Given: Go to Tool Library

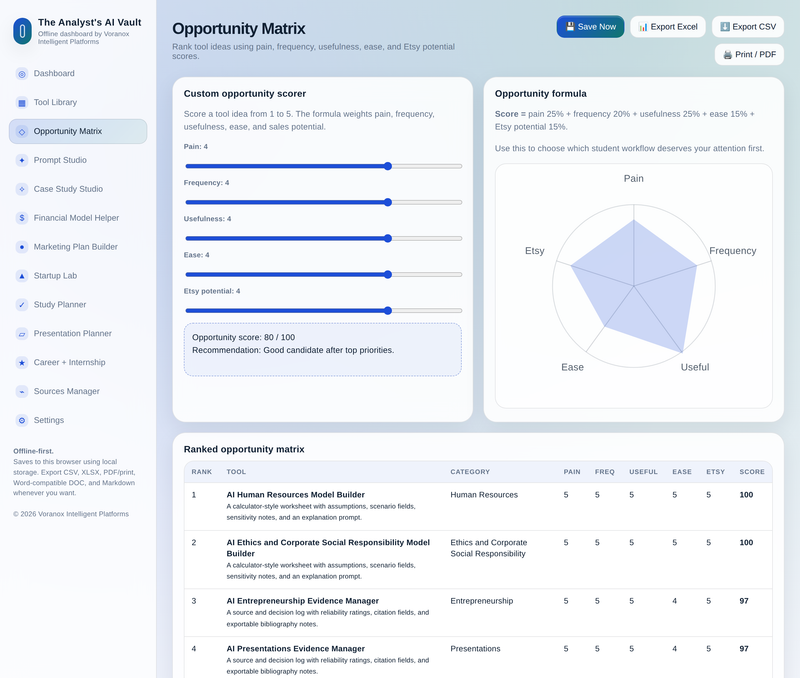Looking at the screenshot, I should point(78,103).
